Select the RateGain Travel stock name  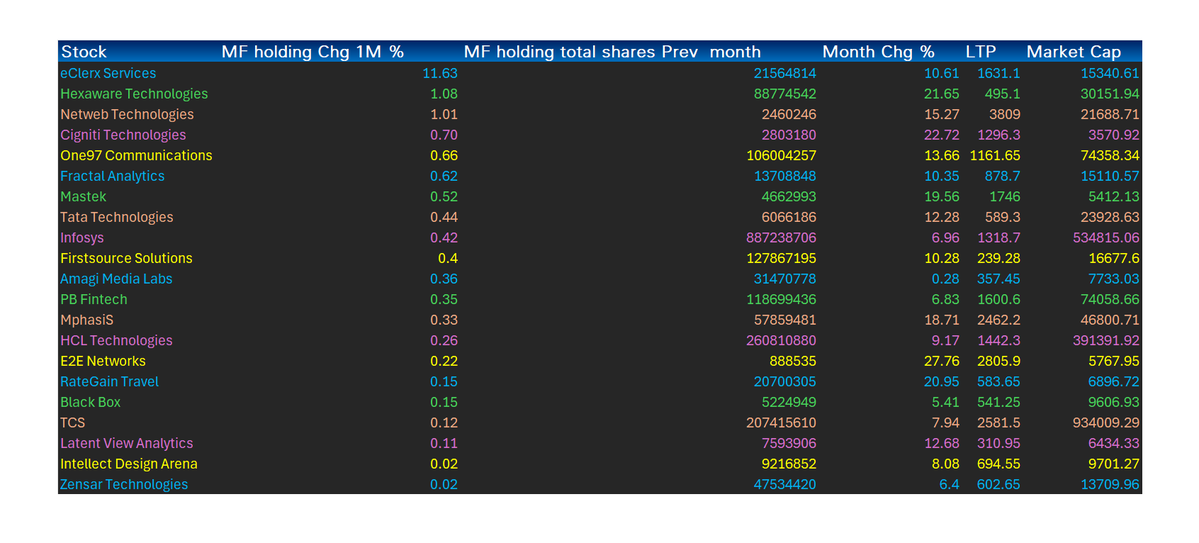pos(109,382)
